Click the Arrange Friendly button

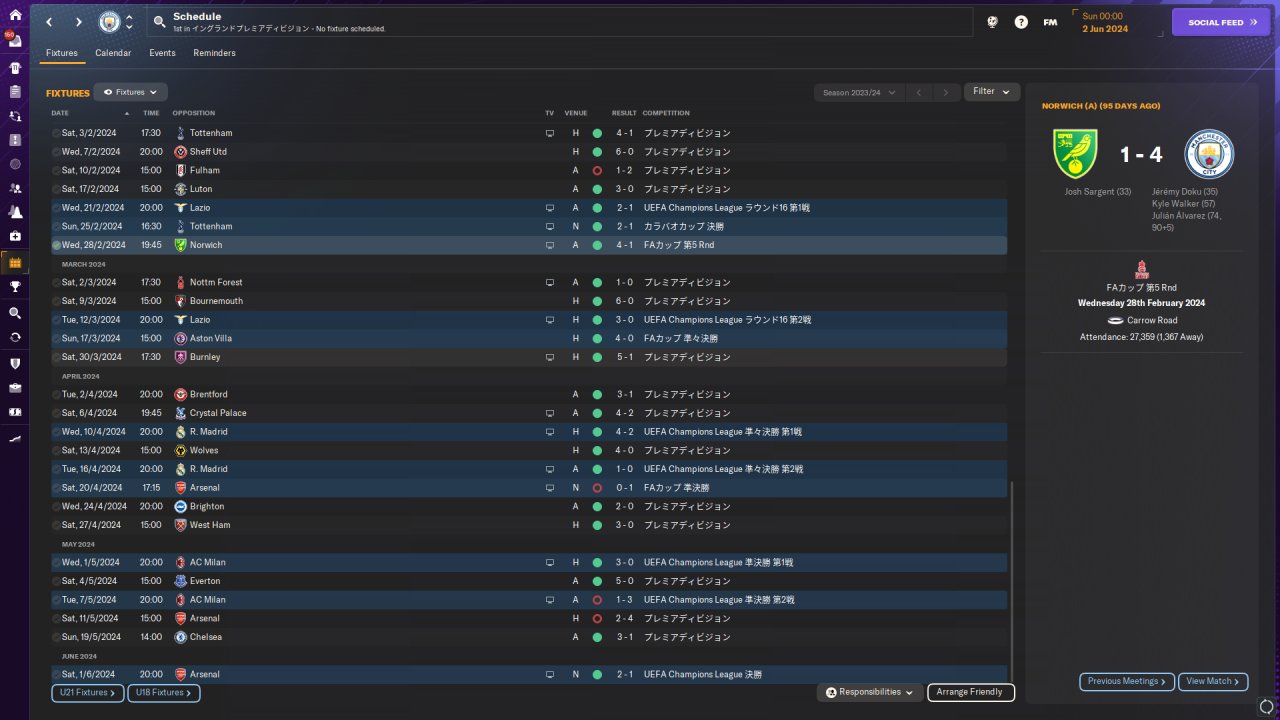971,692
